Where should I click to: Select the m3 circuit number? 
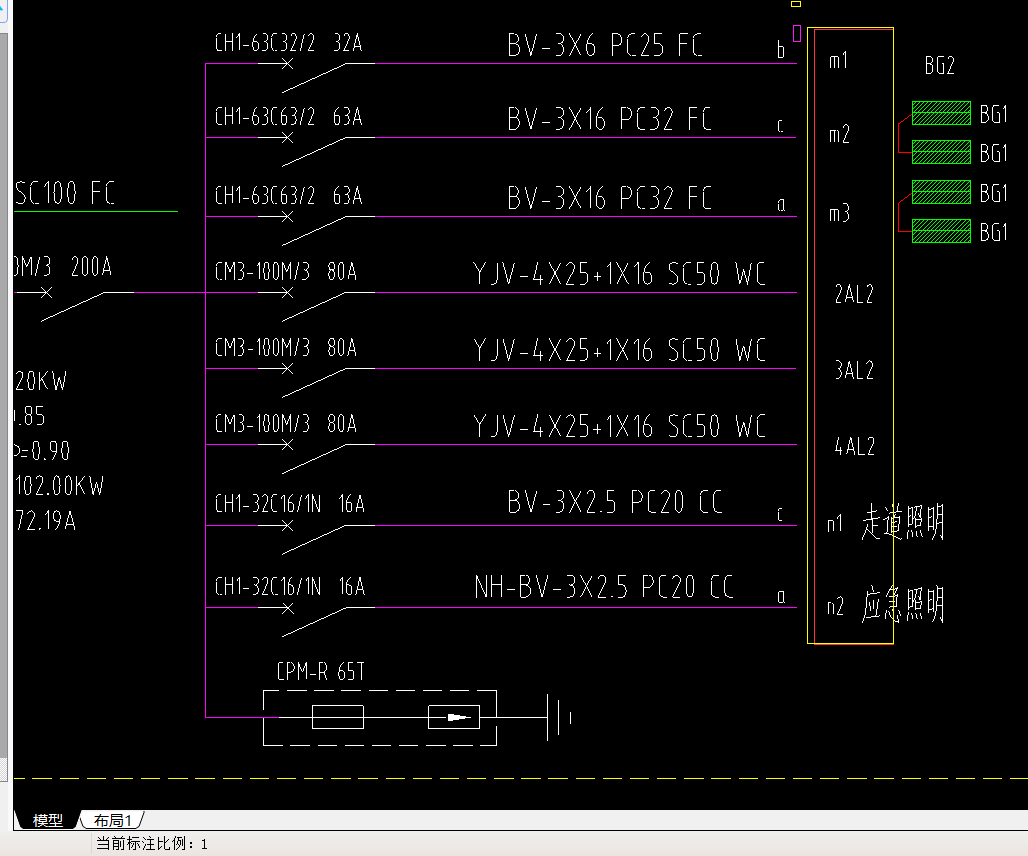point(839,213)
